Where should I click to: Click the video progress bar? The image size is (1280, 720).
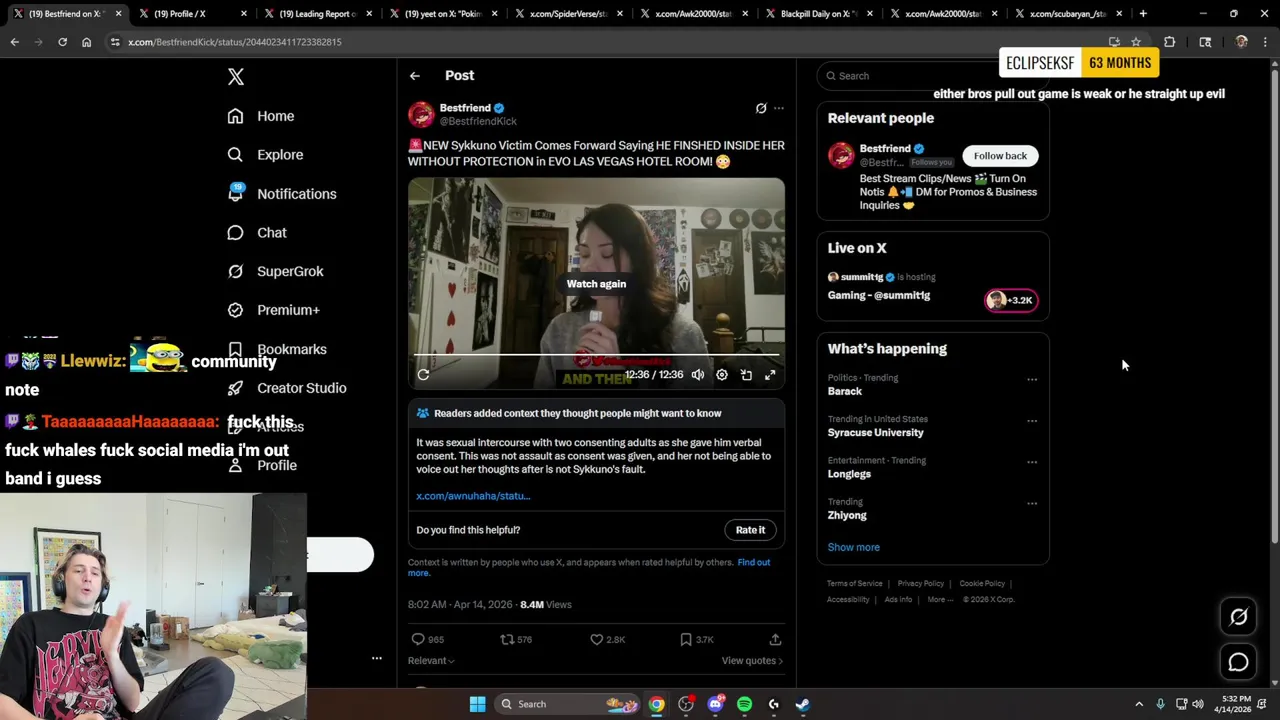[x=596, y=355]
